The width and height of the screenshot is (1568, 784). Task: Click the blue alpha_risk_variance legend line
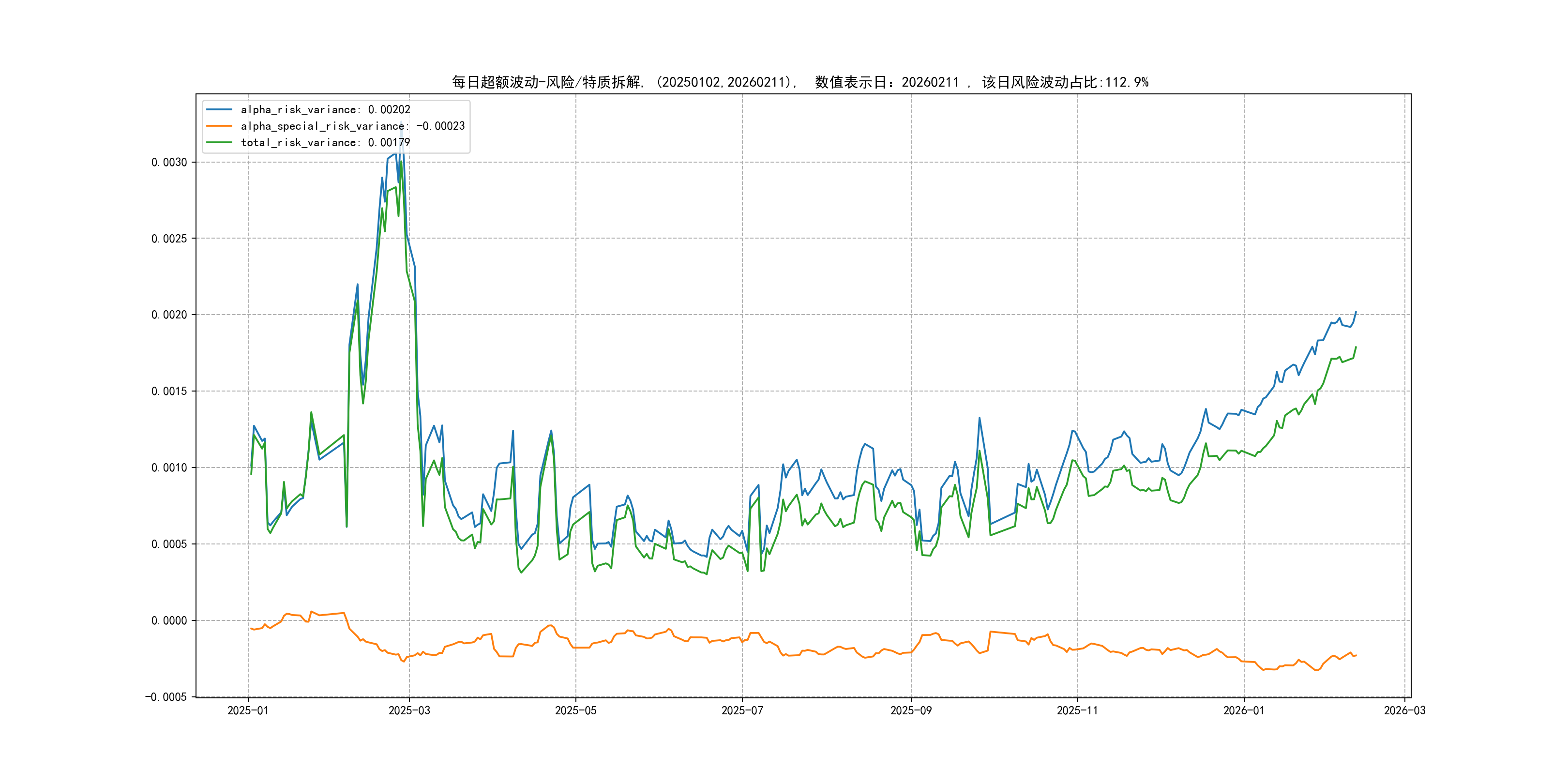(219, 109)
